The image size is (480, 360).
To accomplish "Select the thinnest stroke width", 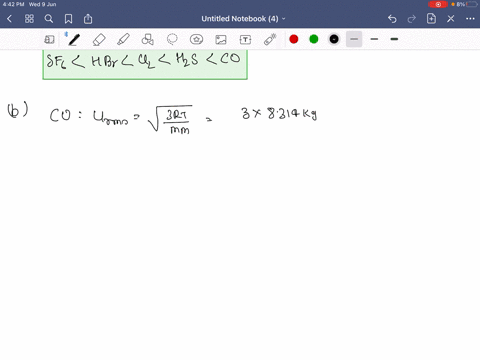I will tap(354, 39).
